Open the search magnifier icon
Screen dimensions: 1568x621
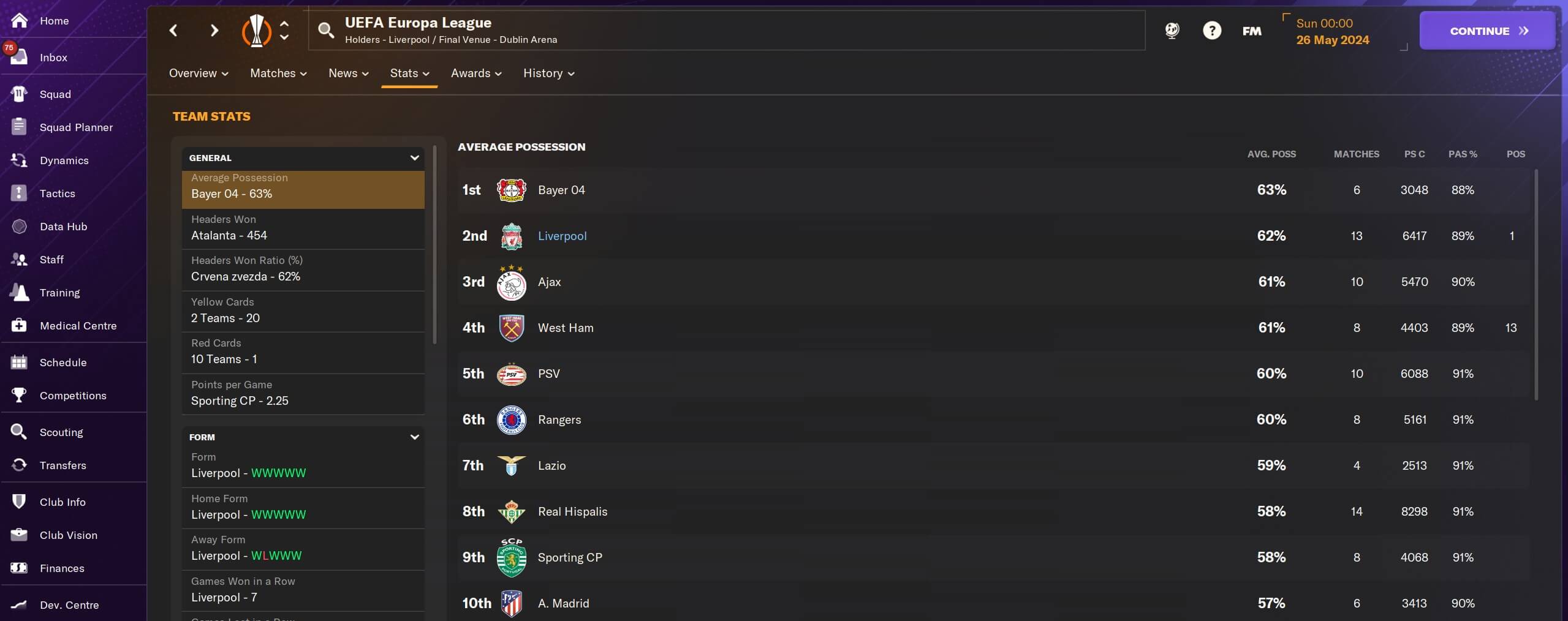[326, 30]
